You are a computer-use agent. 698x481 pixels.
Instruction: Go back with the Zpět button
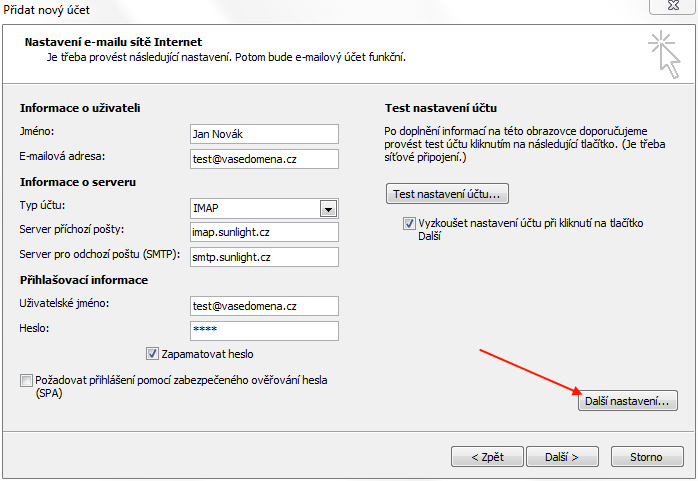point(487,457)
